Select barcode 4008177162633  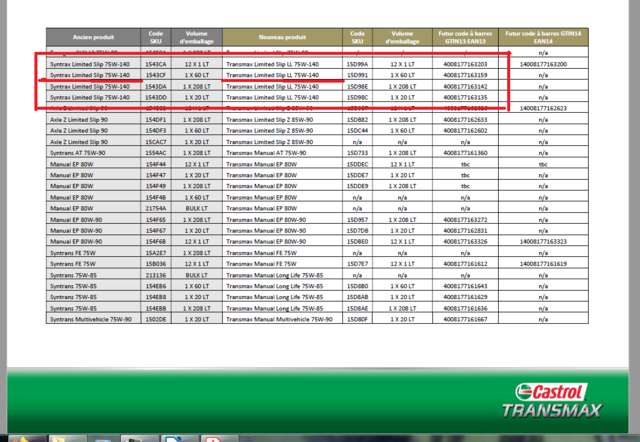pos(465,120)
